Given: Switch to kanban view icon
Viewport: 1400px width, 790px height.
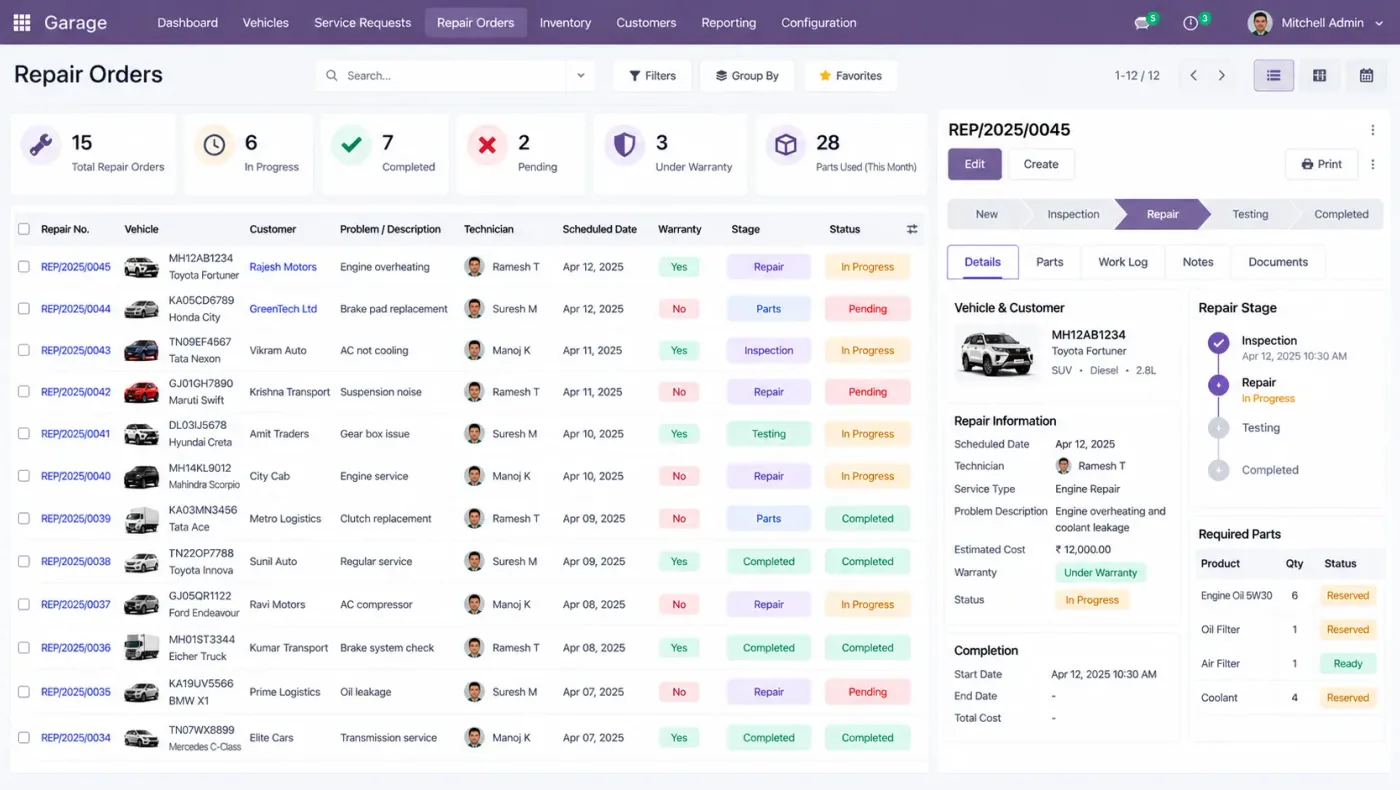Looking at the screenshot, I should [x=1320, y=75].
